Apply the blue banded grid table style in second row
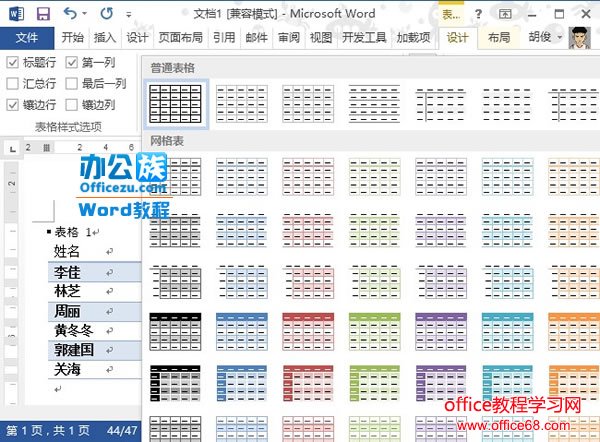This screenshot has width=600, height=442. click(x=241, y=230)
